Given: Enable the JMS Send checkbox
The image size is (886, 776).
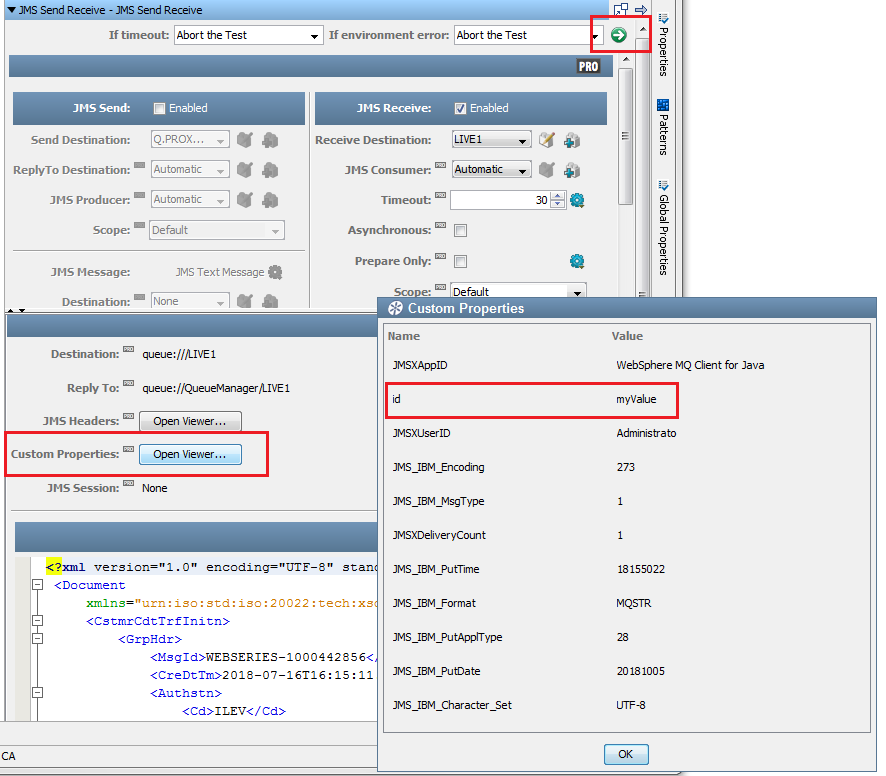Looking at the screenshot, I should (x=159, y=108).
